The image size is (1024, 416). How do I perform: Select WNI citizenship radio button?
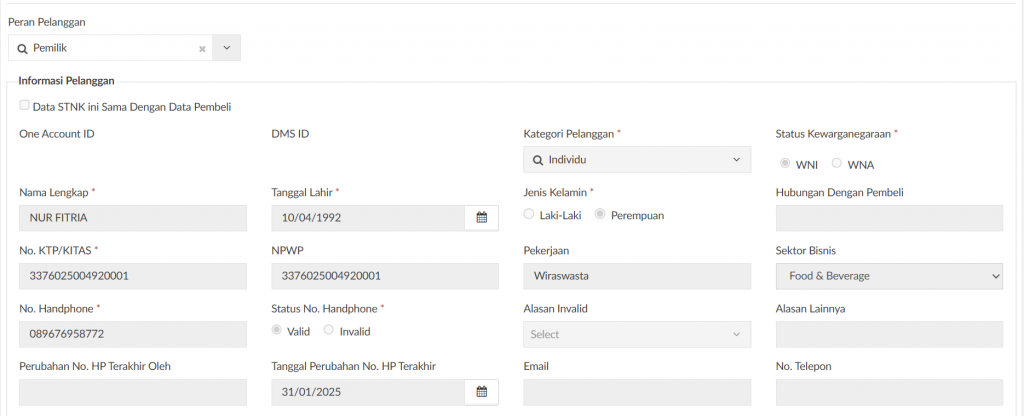pos(785,163)
